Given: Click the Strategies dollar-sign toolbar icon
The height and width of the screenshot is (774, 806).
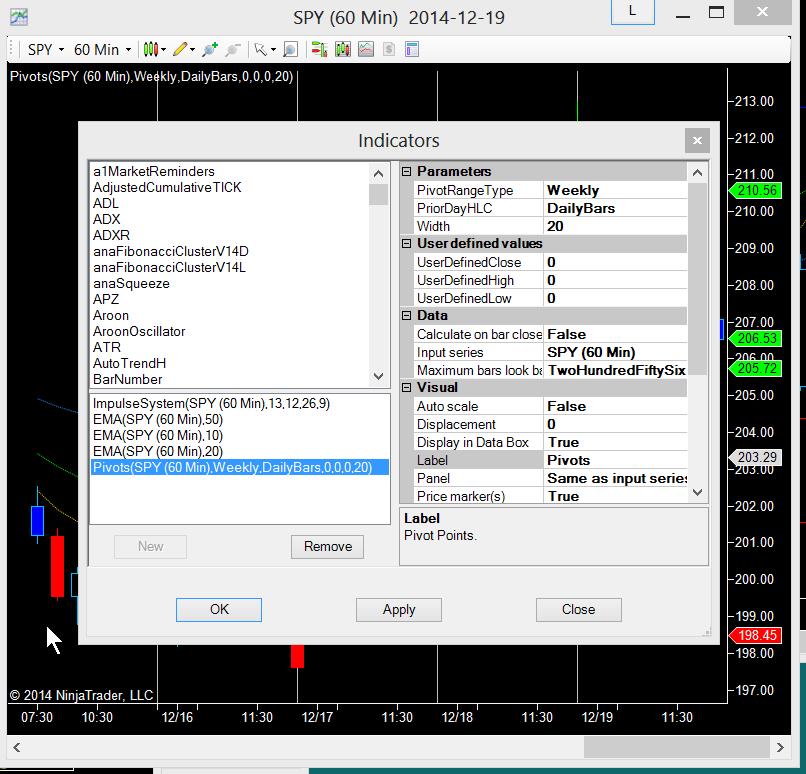Looking at the screenshot, I should click(x=389, y=49).
